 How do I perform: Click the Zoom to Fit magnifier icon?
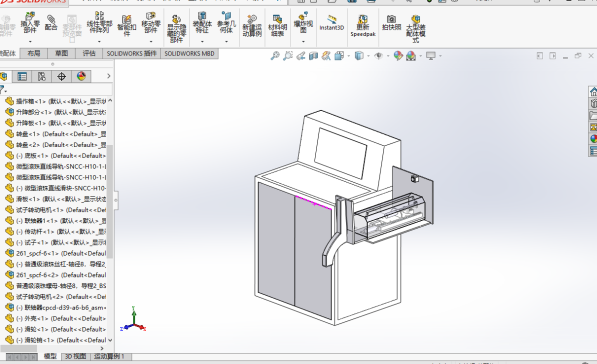(x=275, y=56)
